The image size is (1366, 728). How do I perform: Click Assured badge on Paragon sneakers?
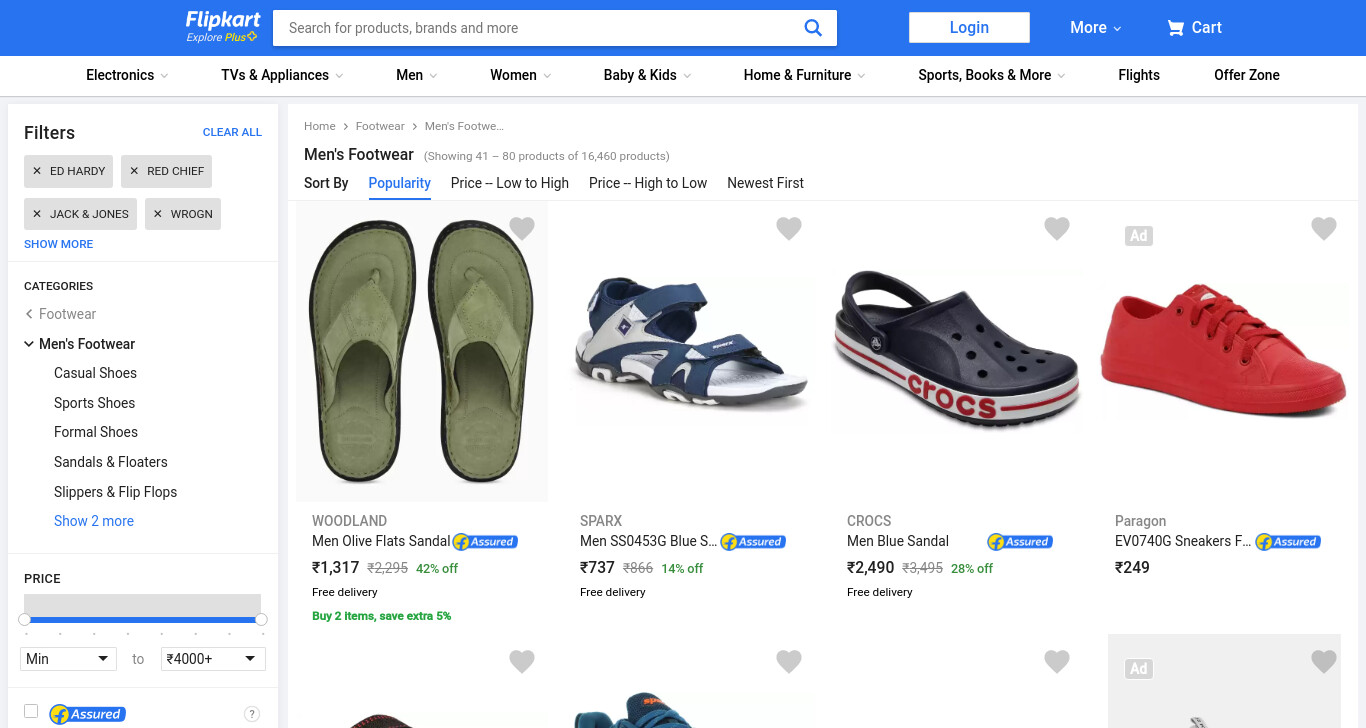coord(1288,542)
